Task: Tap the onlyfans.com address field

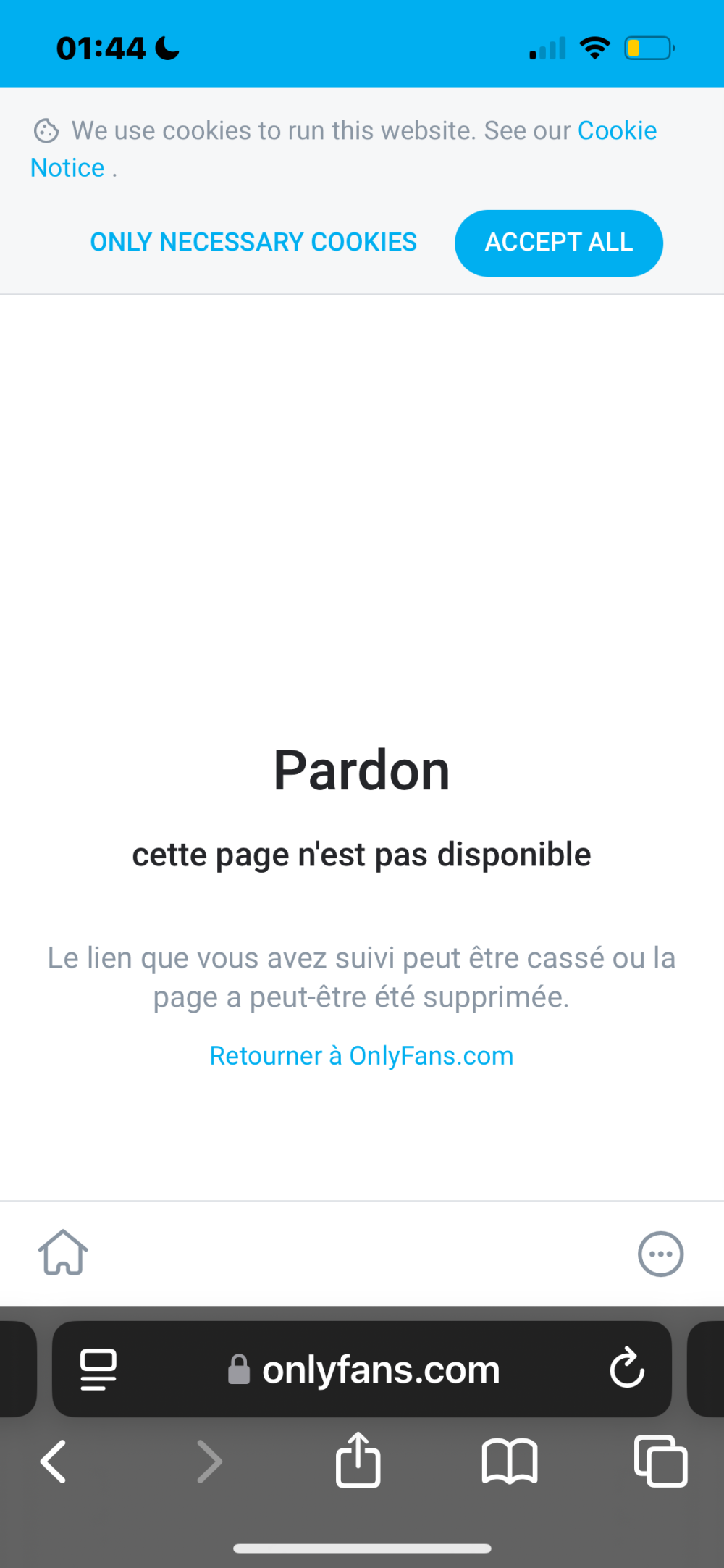Action: [x=362, y=1369]
